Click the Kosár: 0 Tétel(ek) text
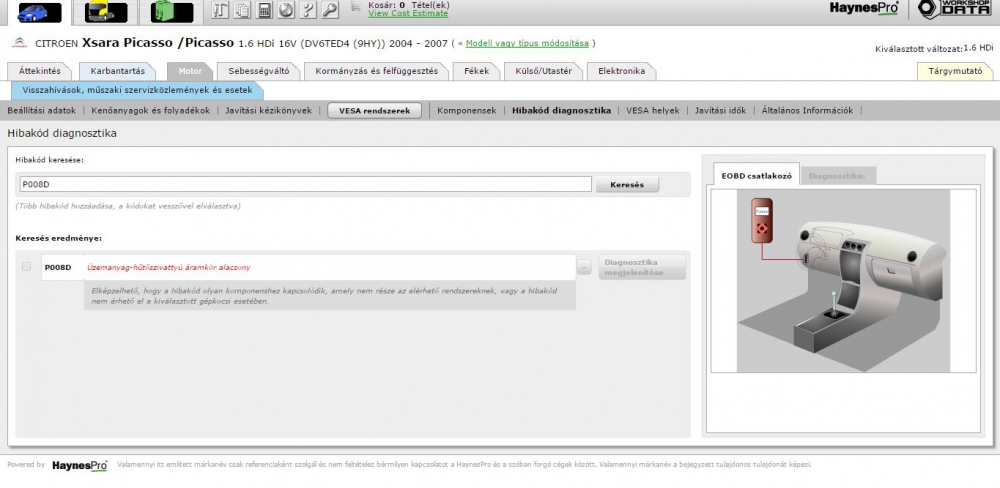This screenshot has height=488, width=1000. 409,4
